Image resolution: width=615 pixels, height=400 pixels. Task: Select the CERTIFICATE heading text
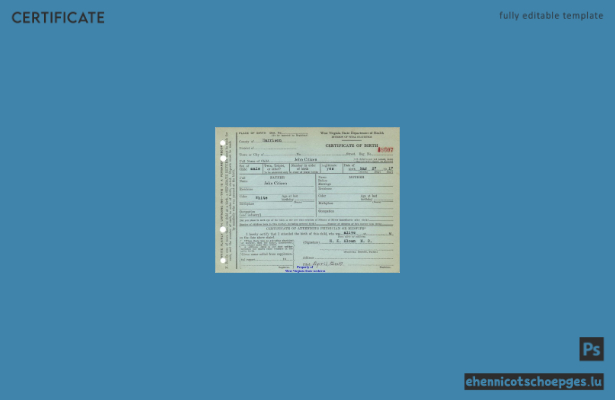coord(58,18)
